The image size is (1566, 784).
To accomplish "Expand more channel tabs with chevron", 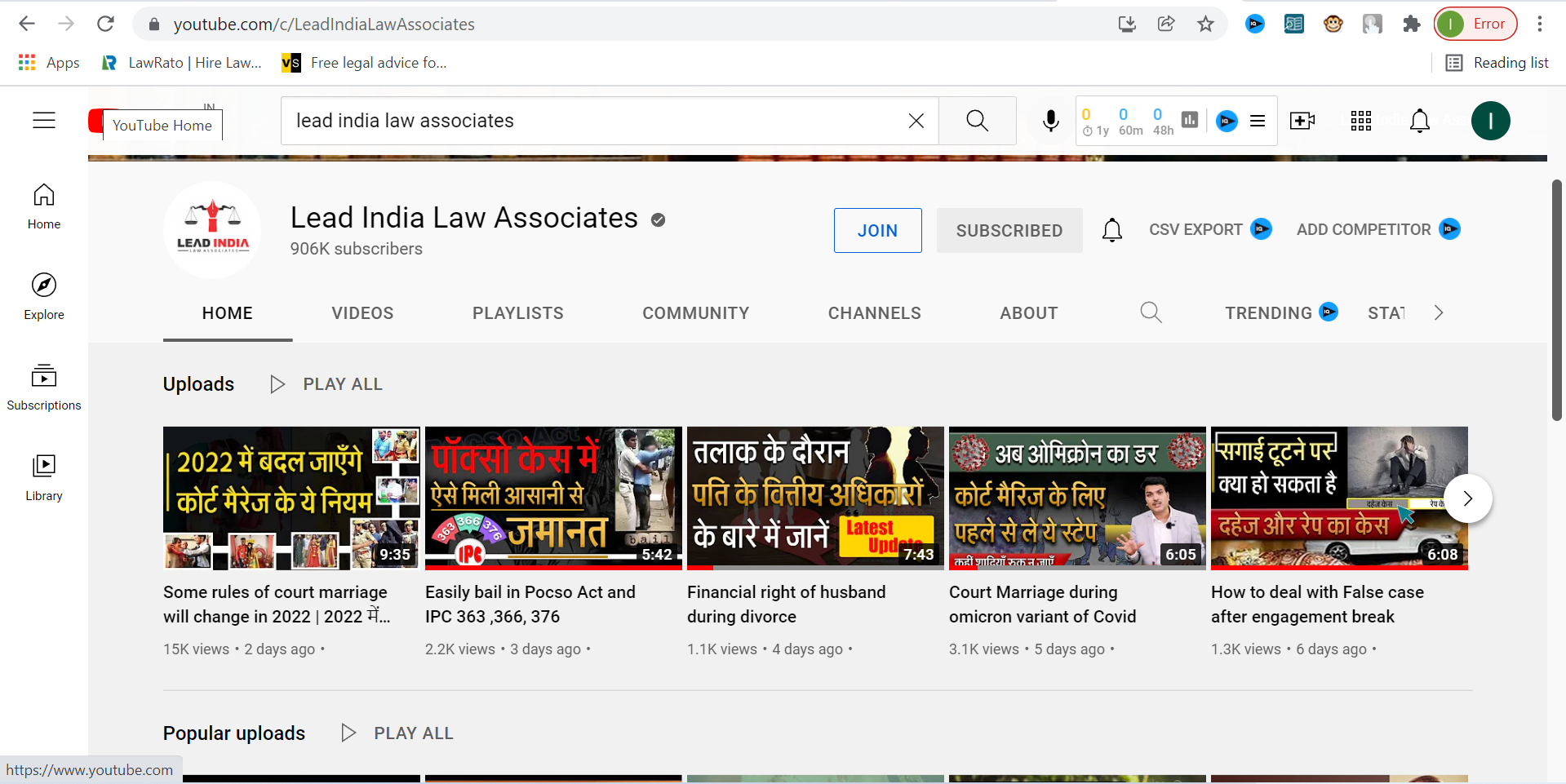I will point(1438,312).
